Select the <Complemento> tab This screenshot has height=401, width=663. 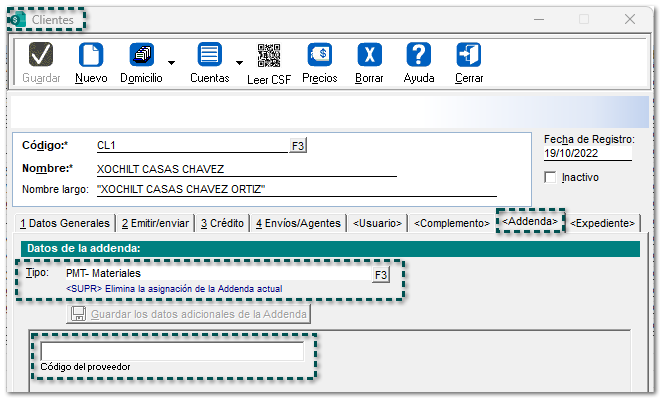point(452,223)
